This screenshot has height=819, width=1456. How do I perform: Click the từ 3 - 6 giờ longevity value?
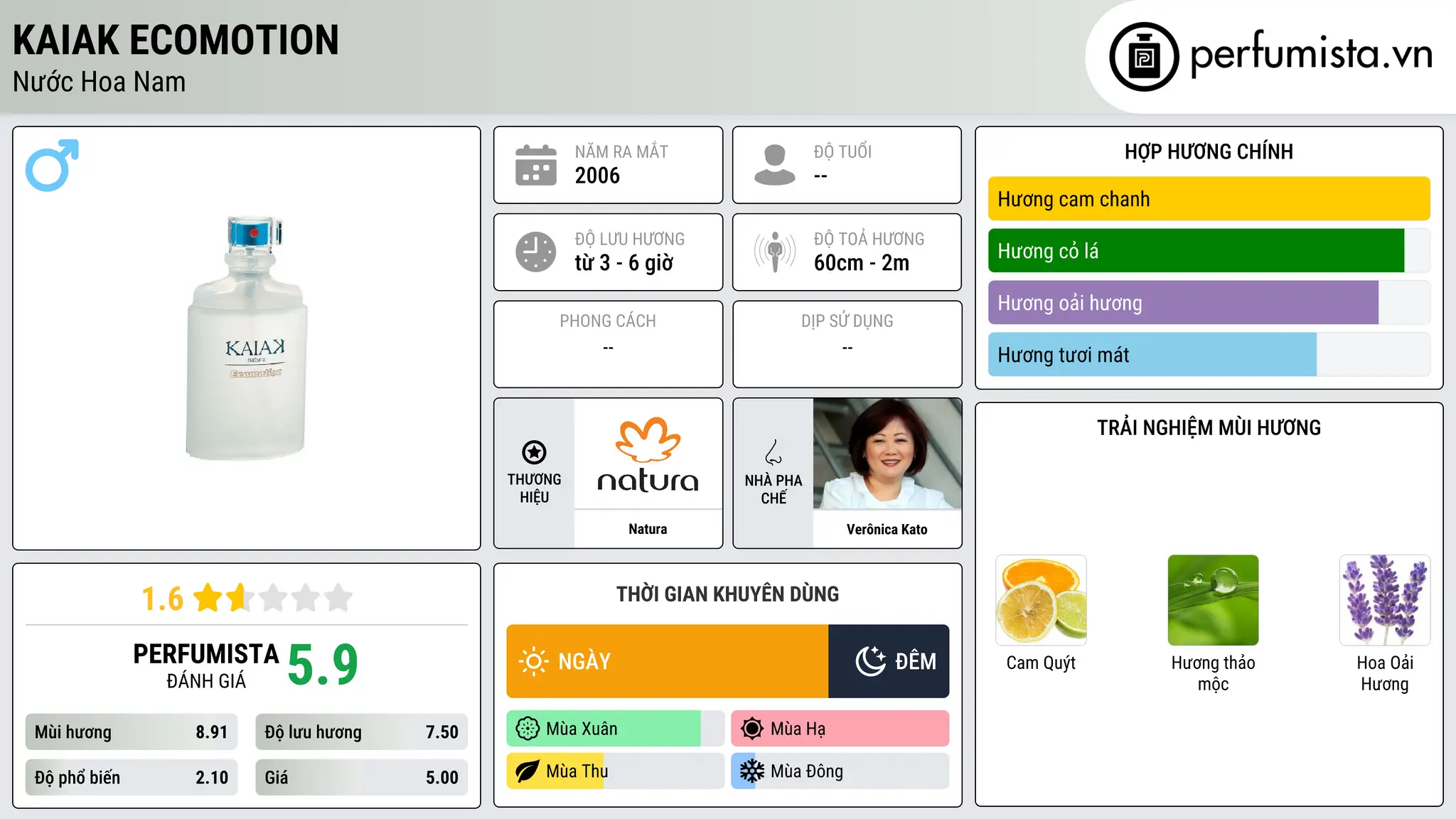pos(623,263)
